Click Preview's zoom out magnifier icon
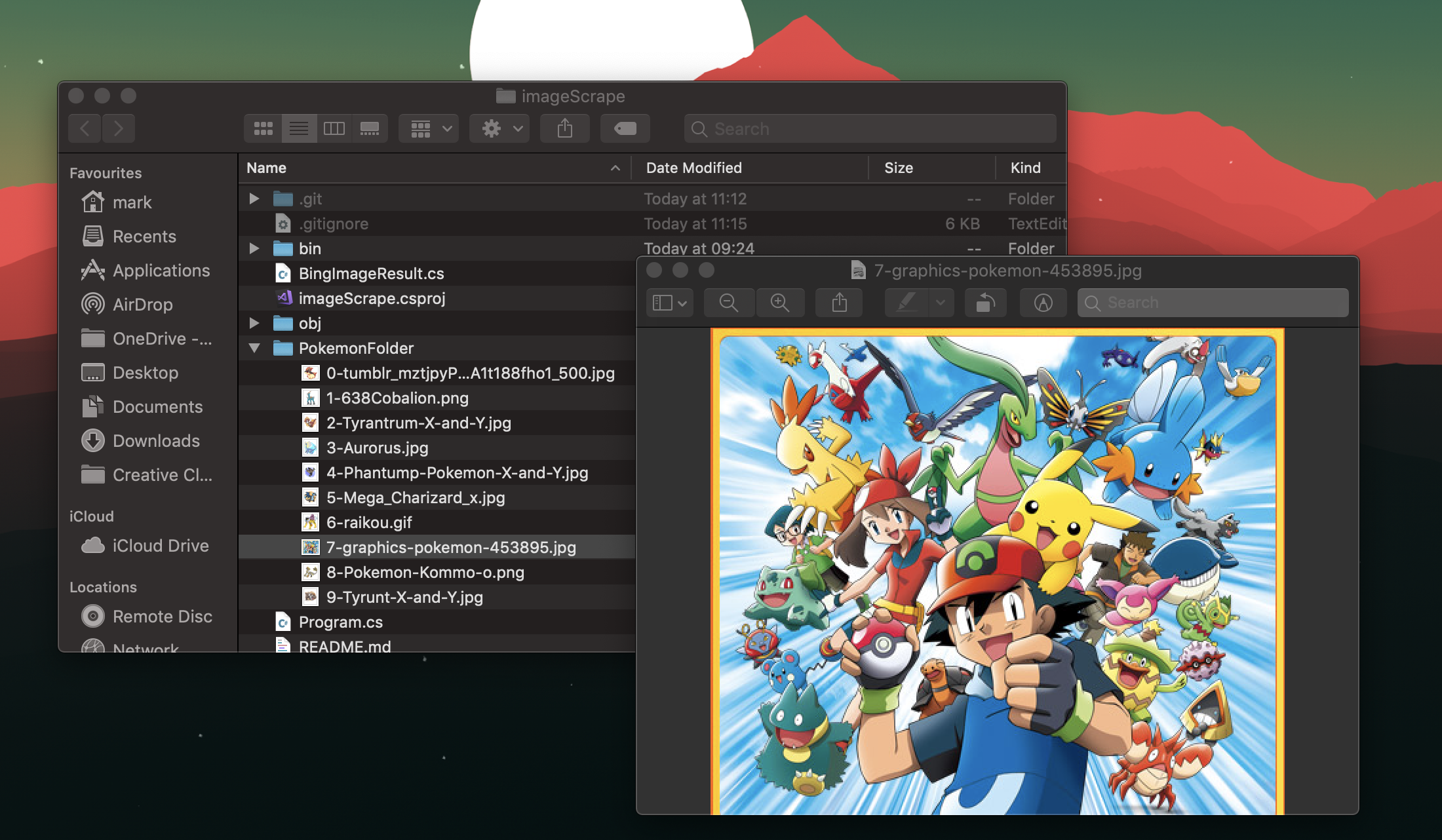 pyautogui.click(x=728, y=303)
